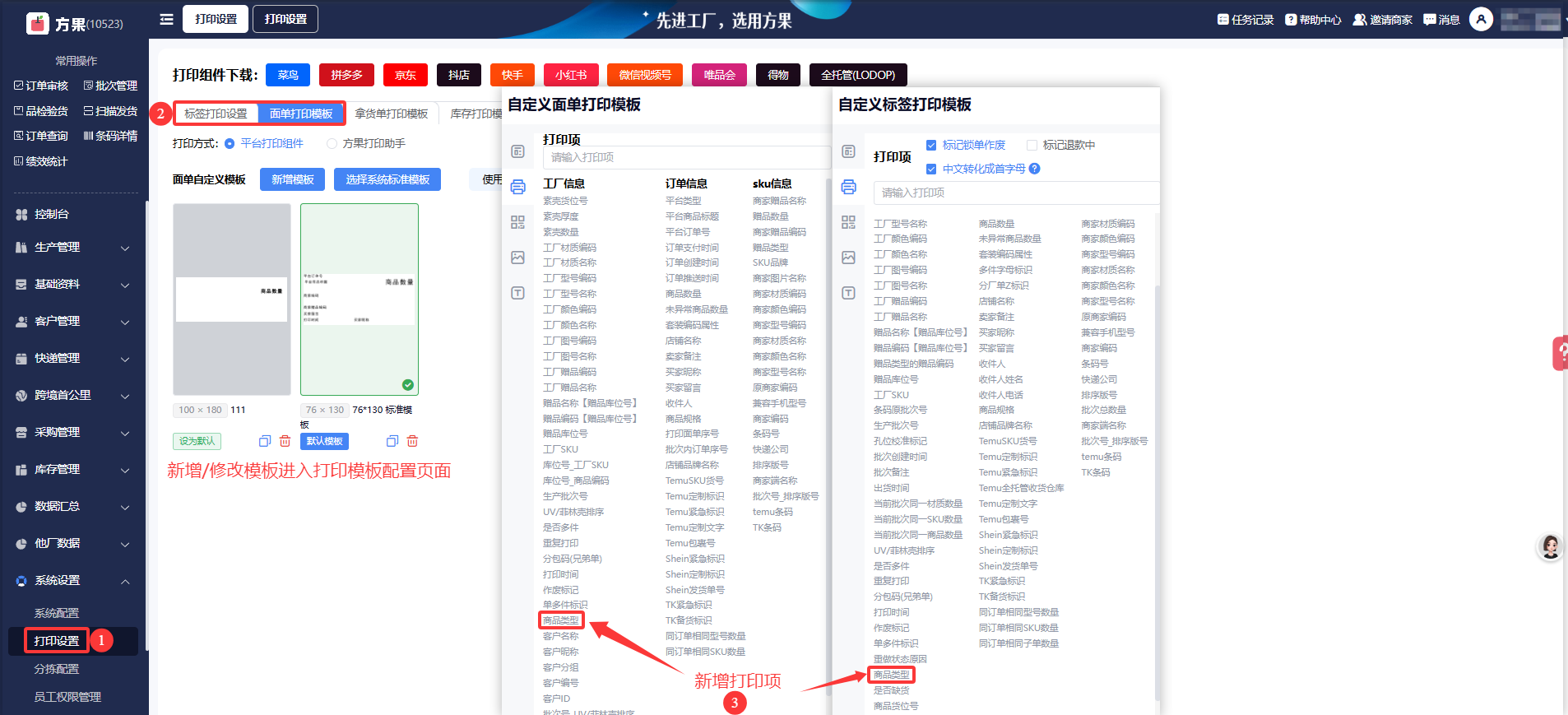Open the user avatar in the top bar
This screenshot has height=715, width=1568.
(1481, 19)
